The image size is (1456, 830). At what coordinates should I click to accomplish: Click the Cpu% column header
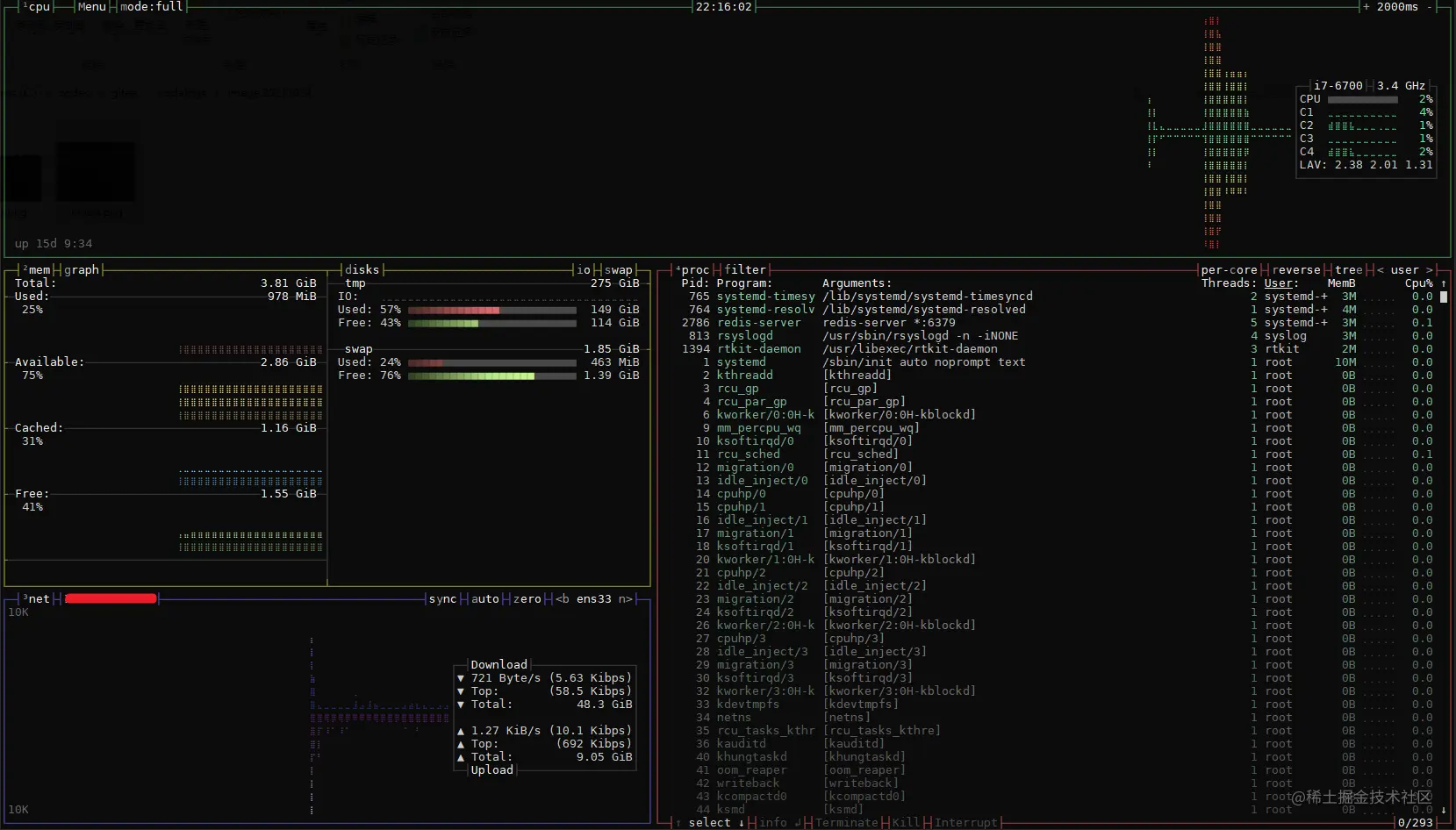1419,283
